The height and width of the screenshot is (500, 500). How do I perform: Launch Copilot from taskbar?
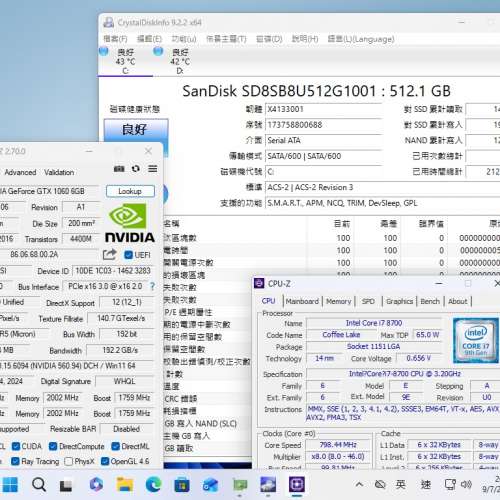(x=96, y=484)
